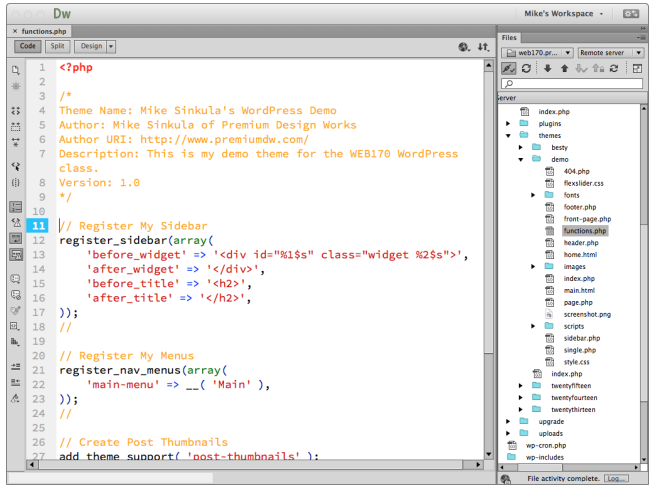Viewport: 655px width, 491px height.
Task: Select screenshot.png in the file tree
Action: point(587,315)
